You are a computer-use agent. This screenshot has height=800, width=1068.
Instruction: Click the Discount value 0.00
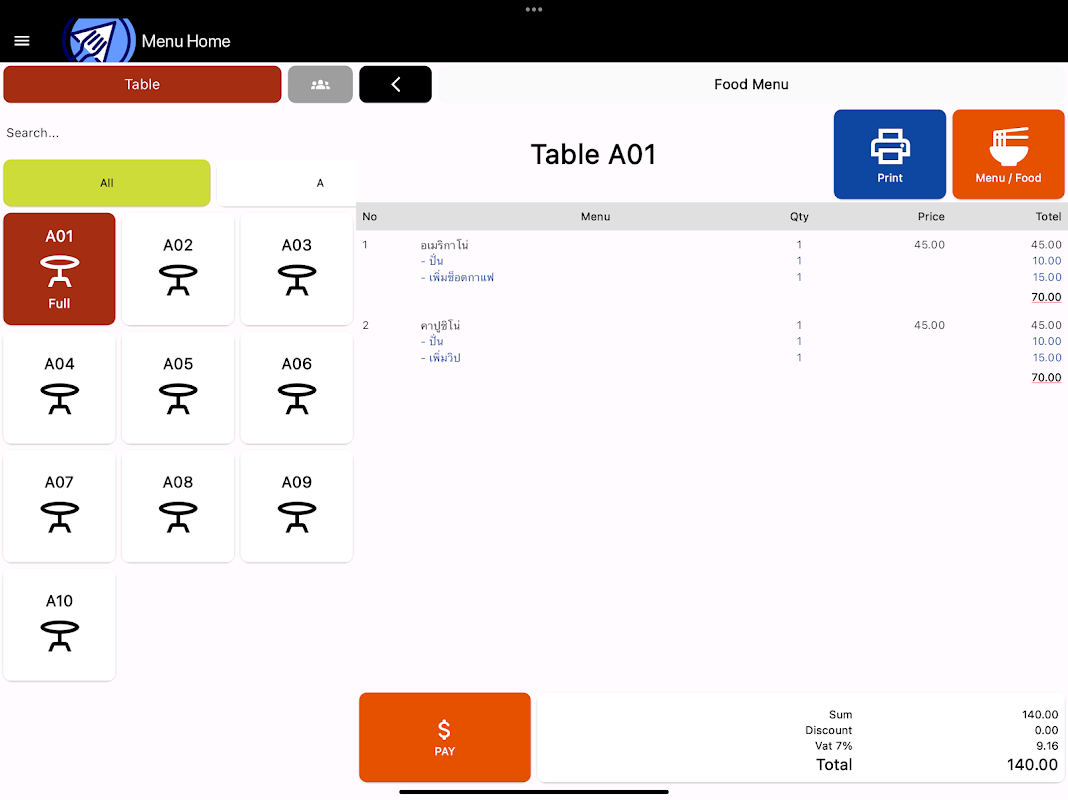[1046, 731]
